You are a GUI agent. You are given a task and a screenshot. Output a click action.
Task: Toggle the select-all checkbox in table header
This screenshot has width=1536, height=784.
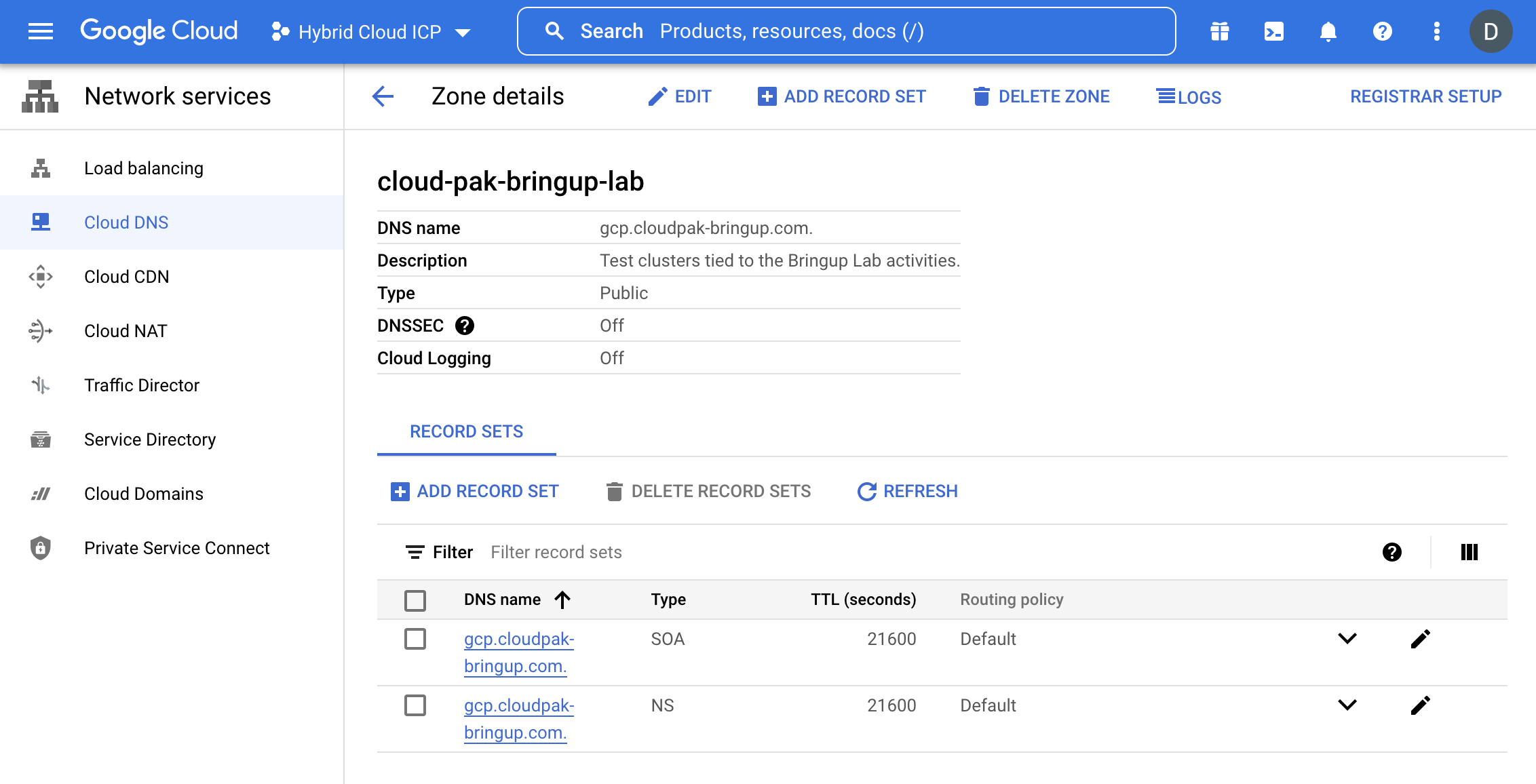point(415,600)
